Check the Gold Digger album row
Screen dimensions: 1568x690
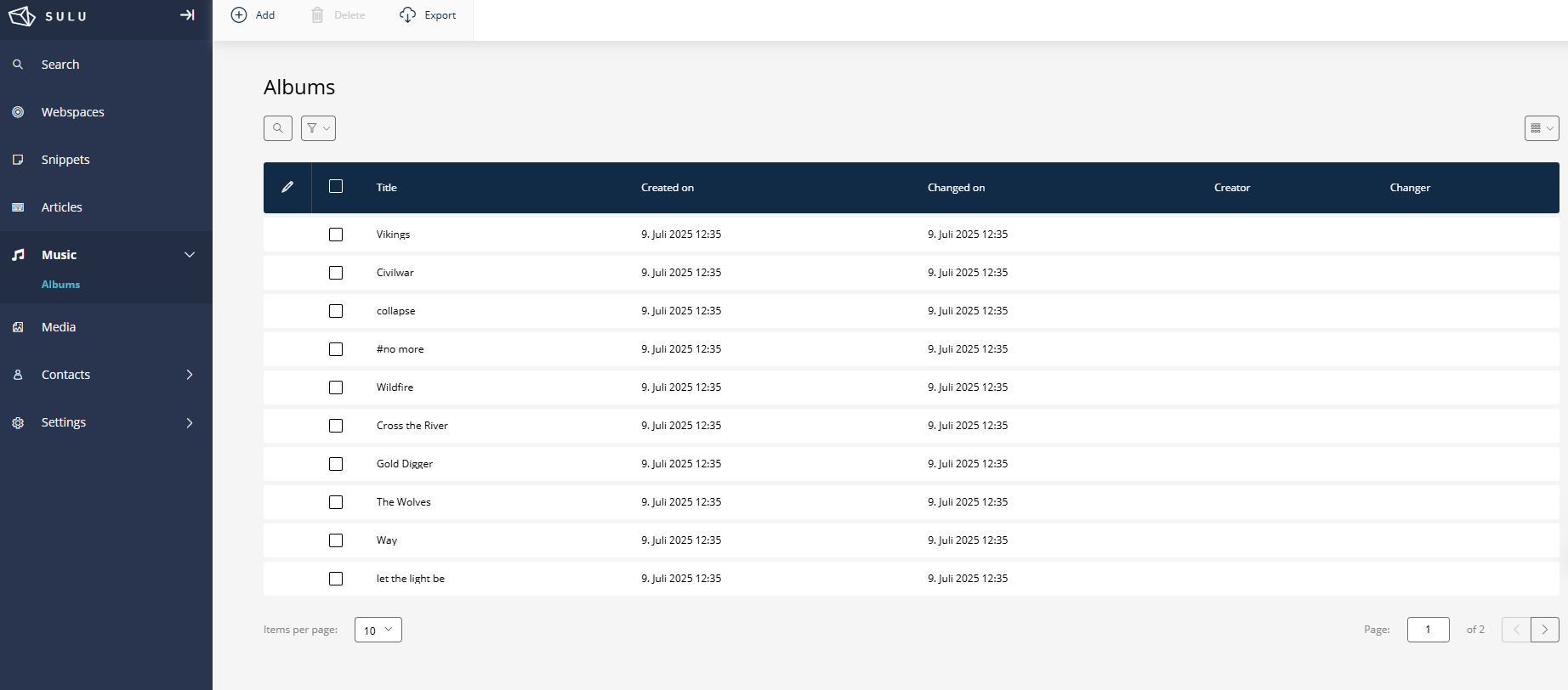(x=336, y=464)
